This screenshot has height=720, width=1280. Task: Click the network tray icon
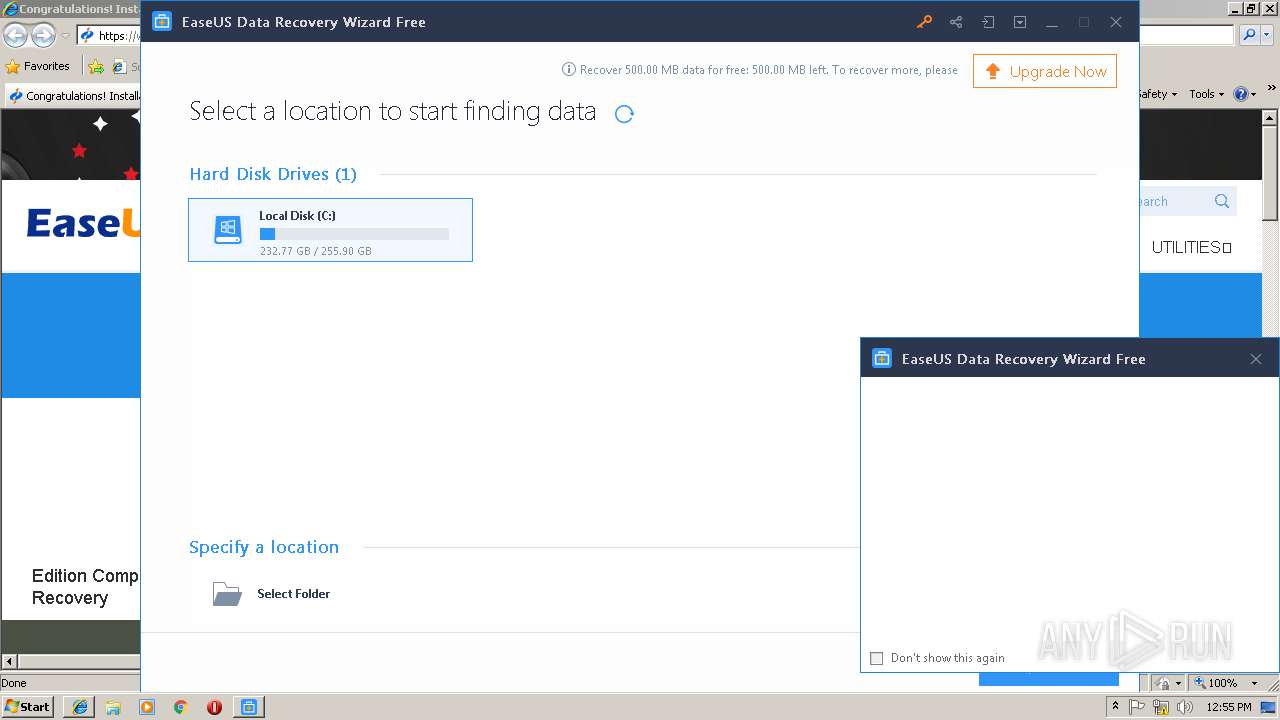click(1161, 707)
